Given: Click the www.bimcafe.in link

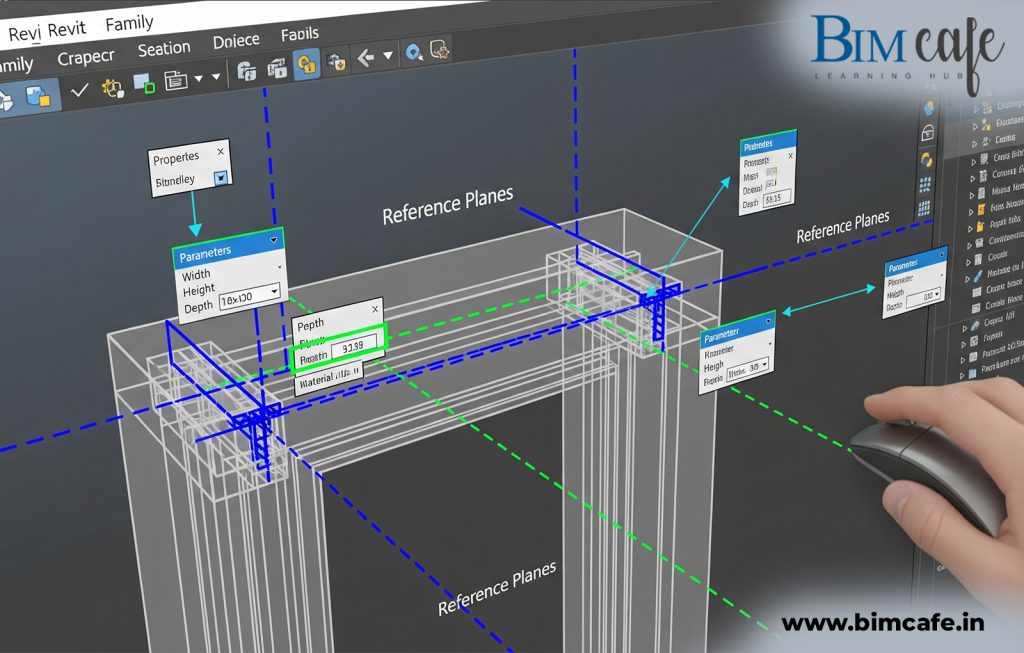Looking at the screenshot, I should (x=882, y=622).
